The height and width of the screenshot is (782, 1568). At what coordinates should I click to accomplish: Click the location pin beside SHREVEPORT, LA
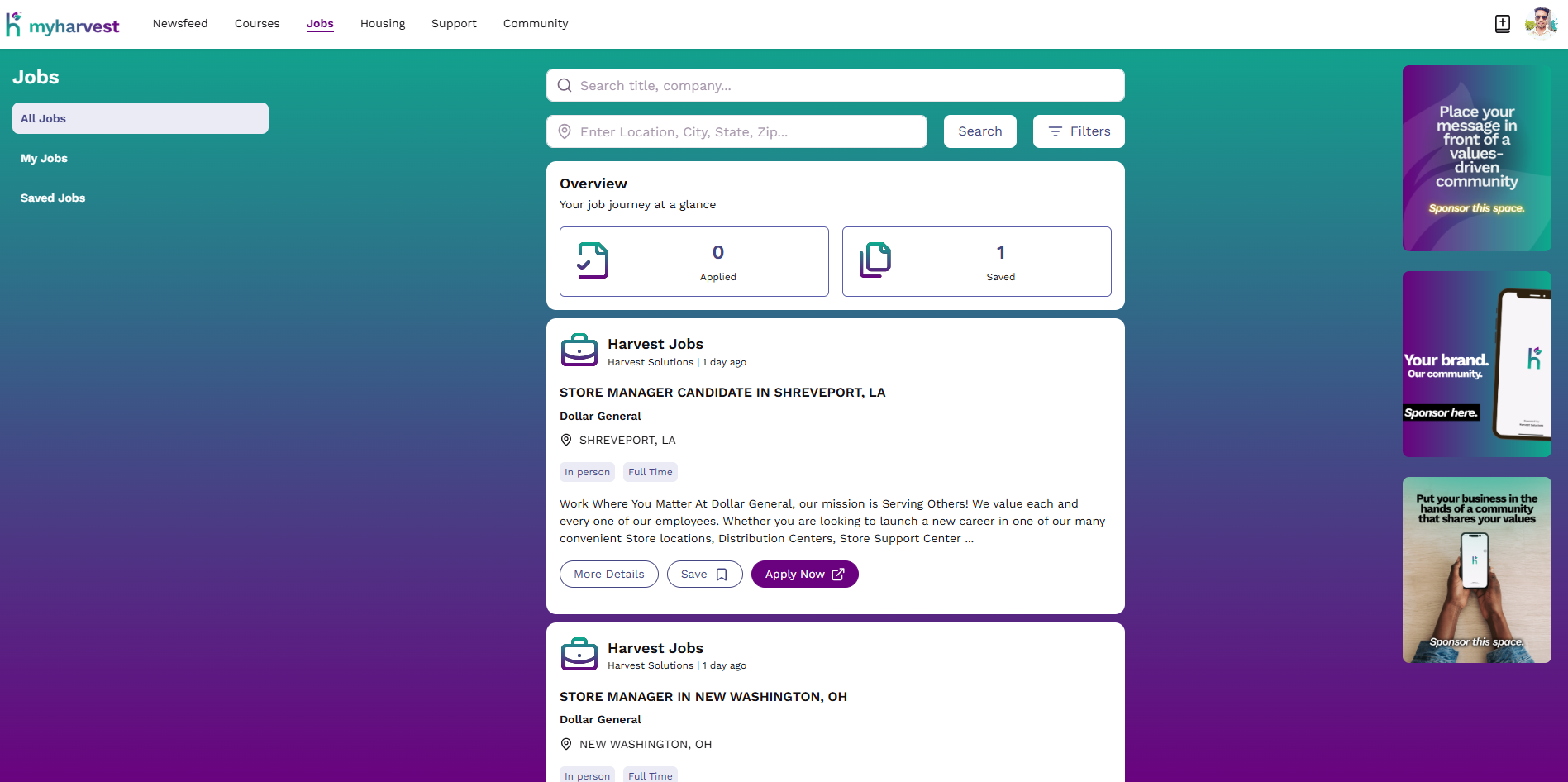click(x=566, y=441)
